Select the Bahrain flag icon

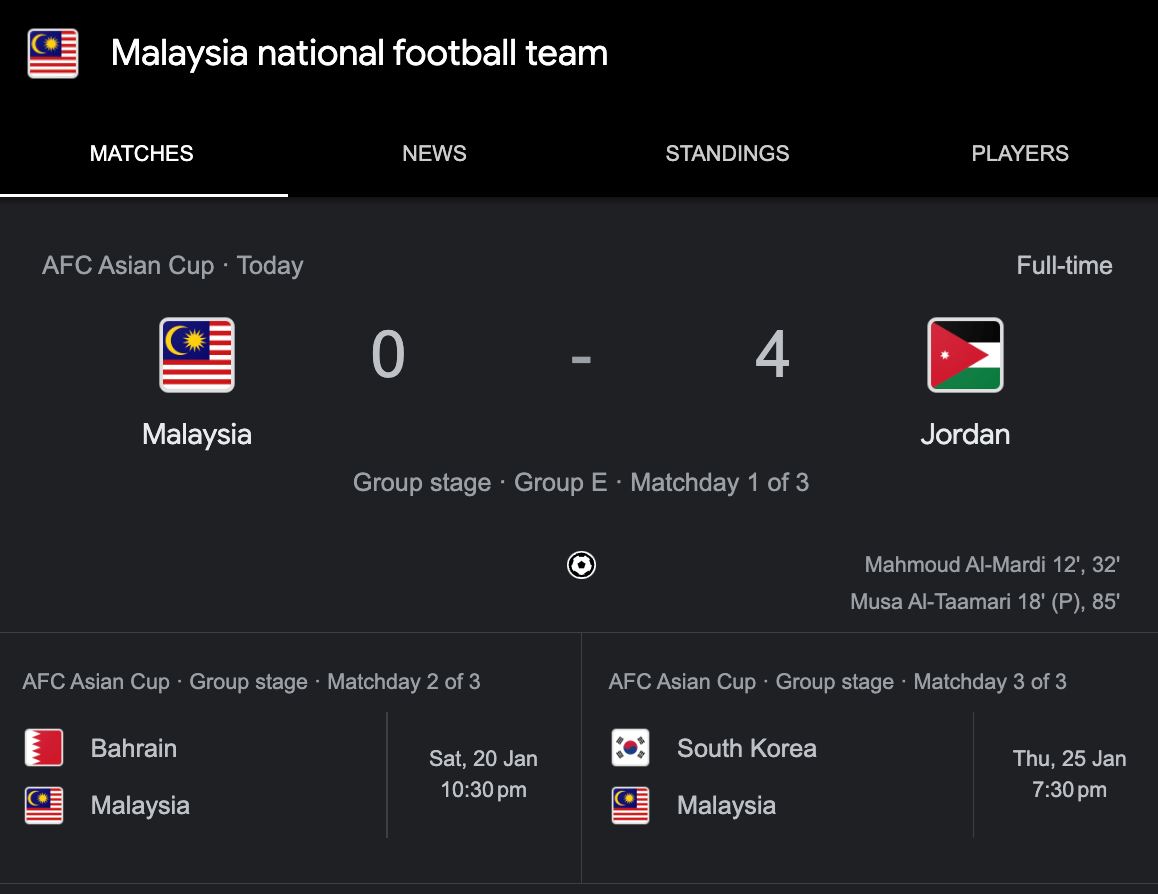coord(43,747)
